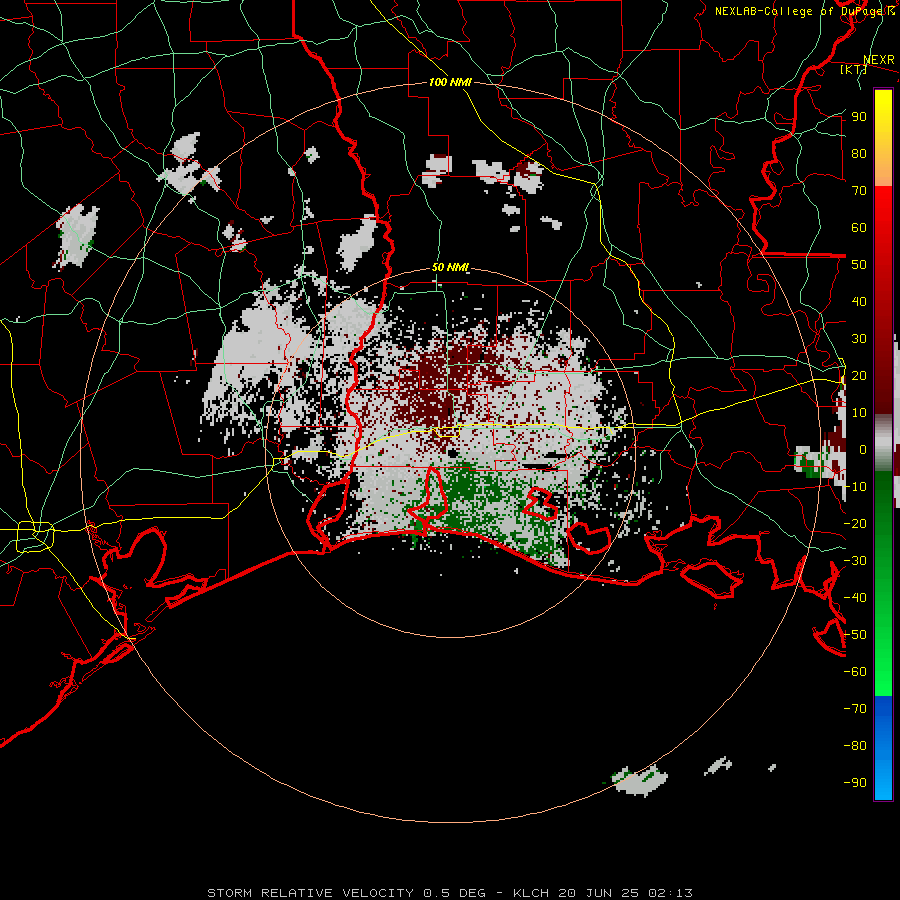Image resolution: width=900 pixels, height=900 pixels.
Task: Click the positive 20 knot scale label
Action: pos(859,375)
